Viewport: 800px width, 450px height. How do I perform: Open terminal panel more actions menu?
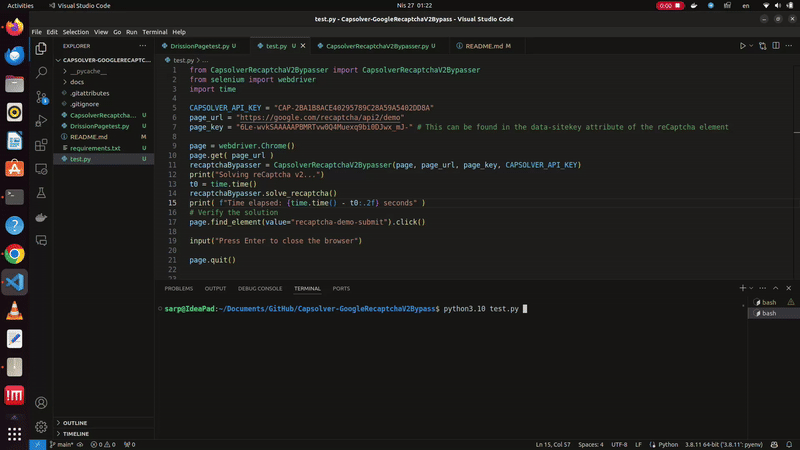pos(763,288)
